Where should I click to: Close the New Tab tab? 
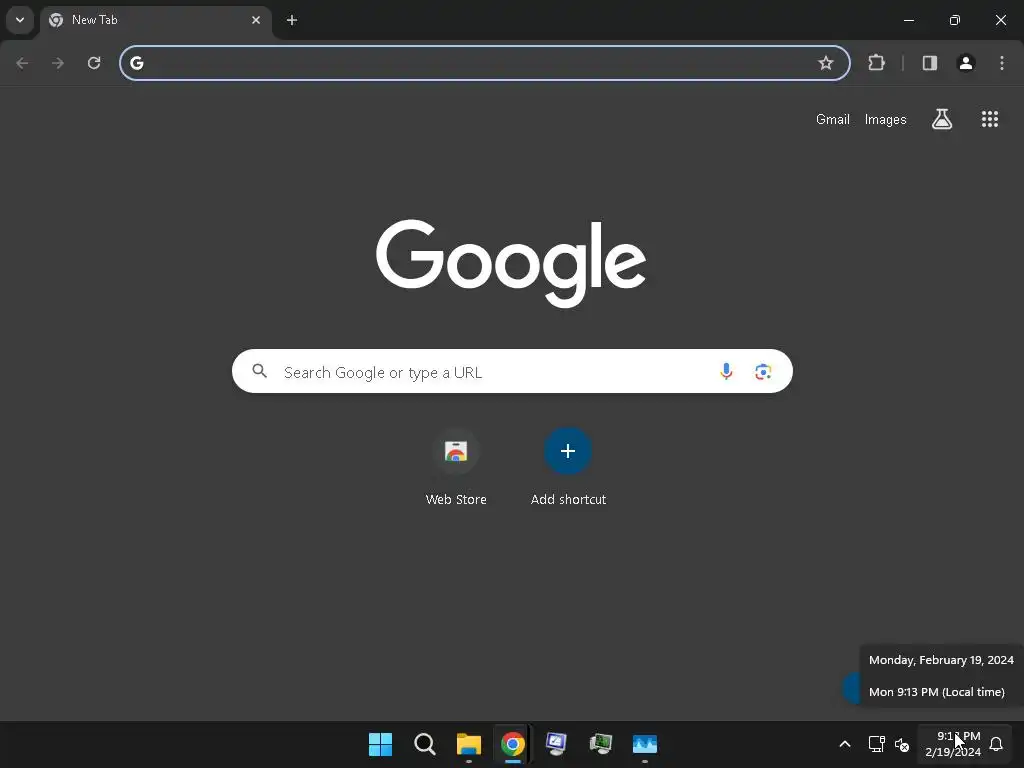(256, 20)
